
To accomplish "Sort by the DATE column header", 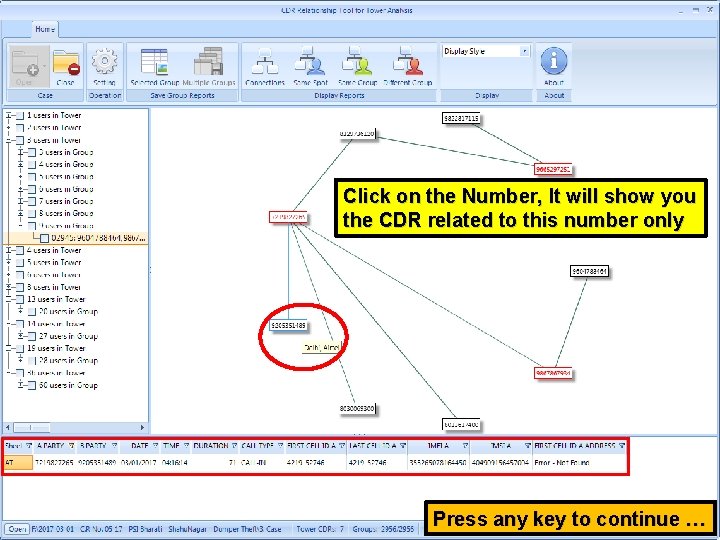I will coord(140,445).
